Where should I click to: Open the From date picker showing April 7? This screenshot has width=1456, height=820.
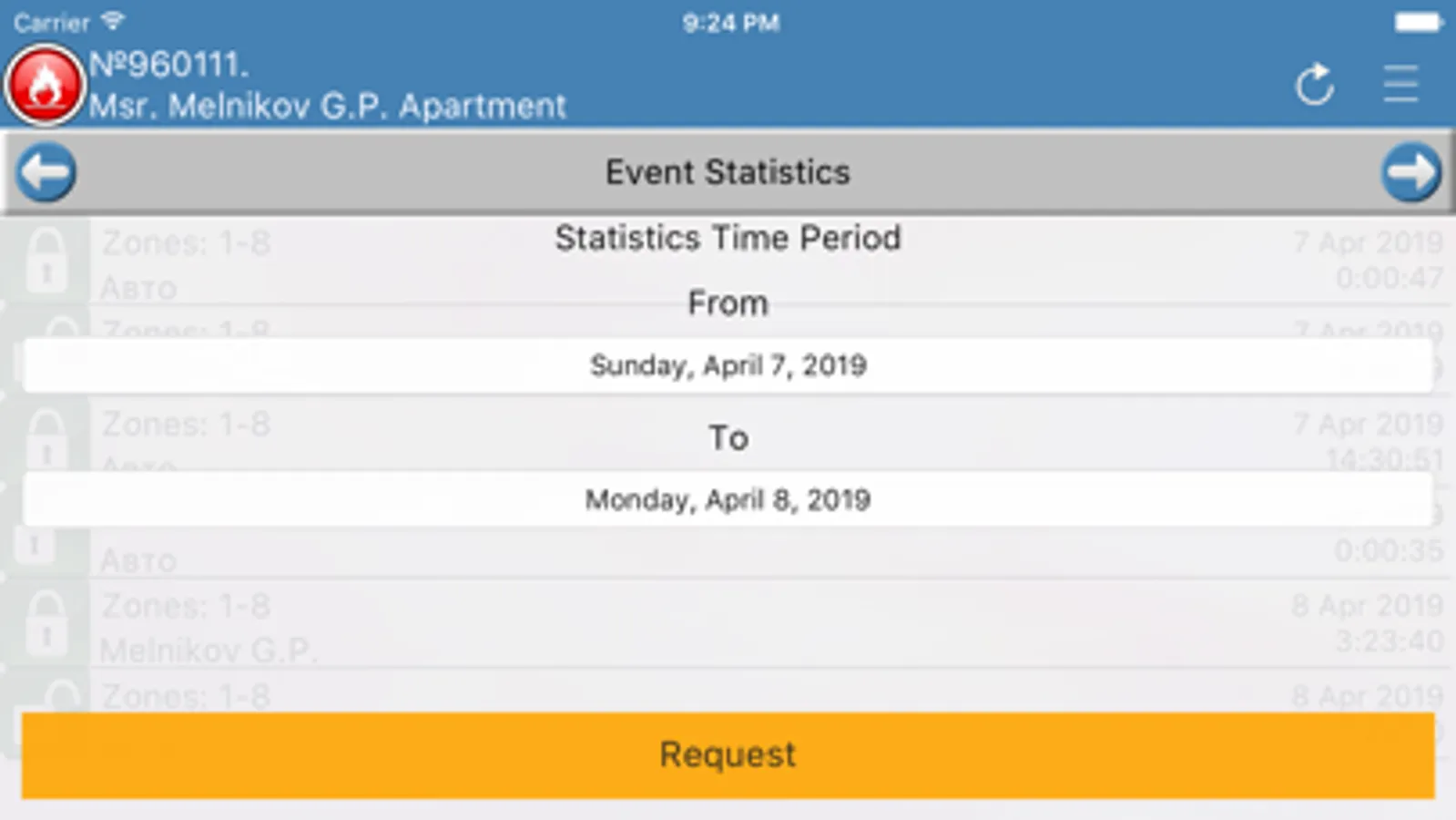(x=728, y=365)
